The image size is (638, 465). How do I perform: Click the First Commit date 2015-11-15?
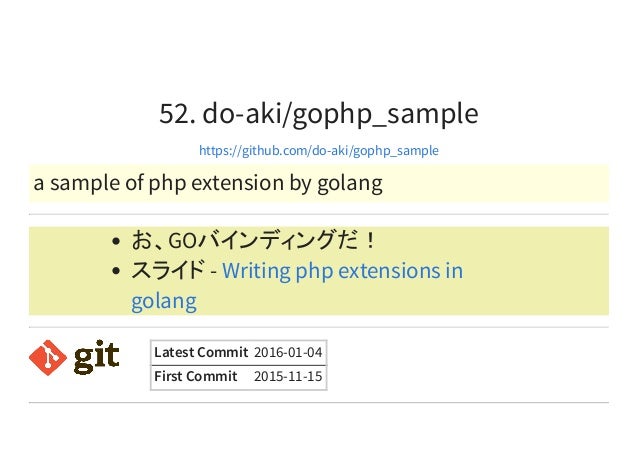tap(288, 376)
